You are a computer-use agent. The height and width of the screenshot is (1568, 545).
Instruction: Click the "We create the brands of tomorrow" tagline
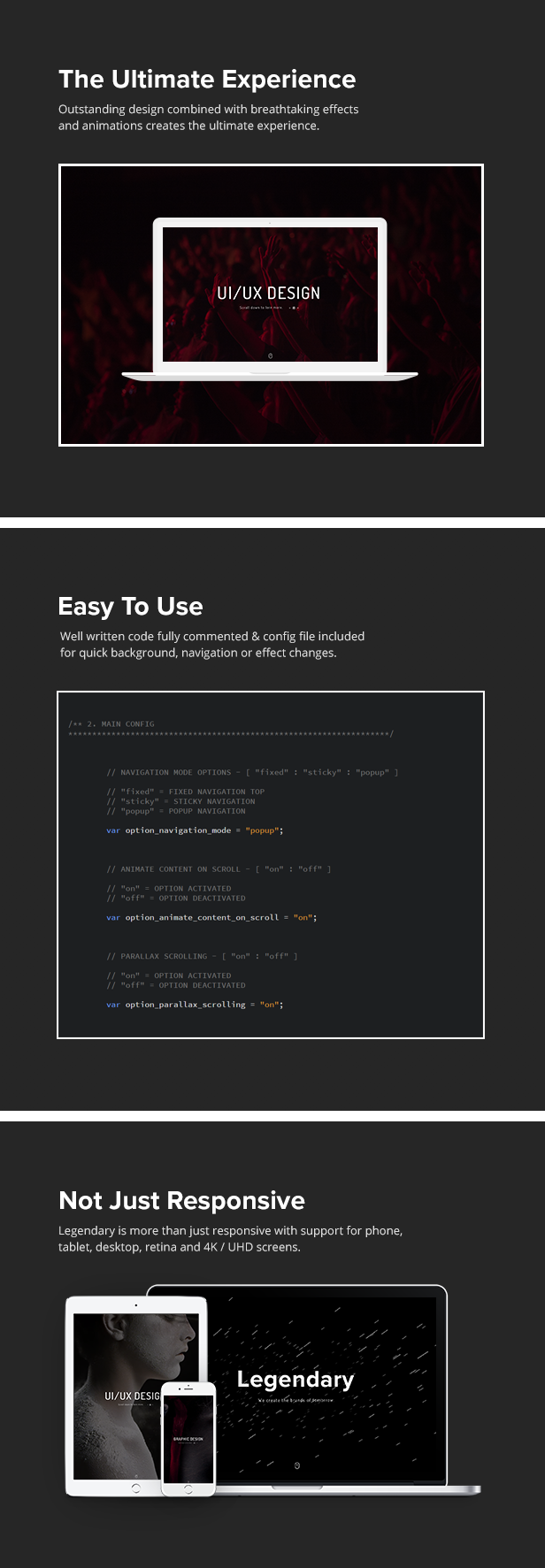click(296, 1400)
